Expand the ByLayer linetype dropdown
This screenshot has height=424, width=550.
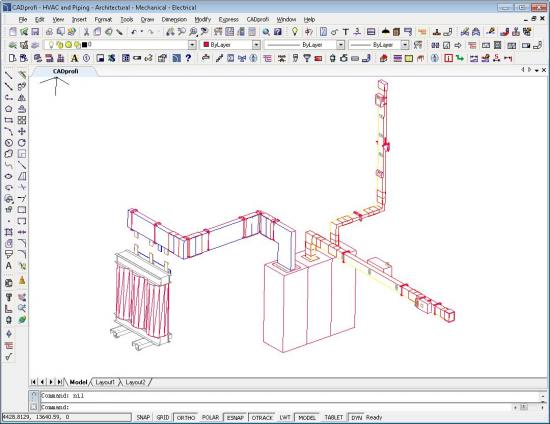[341, 45]
